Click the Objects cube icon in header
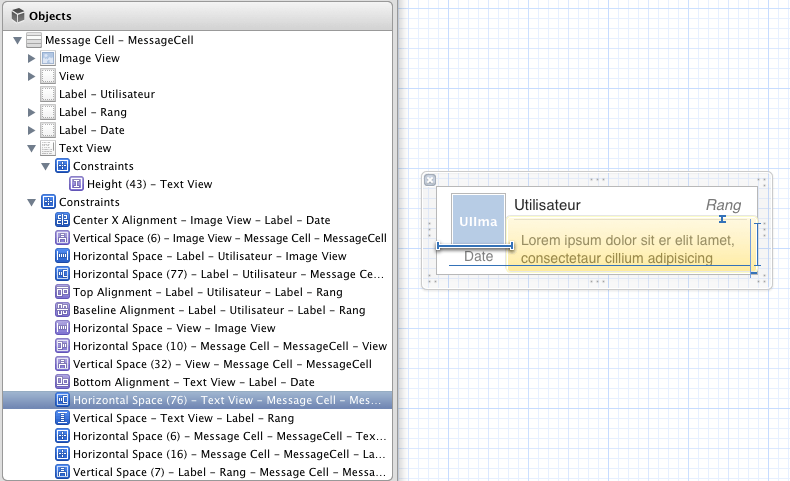790x481 pixels. [x=17, y=16]
